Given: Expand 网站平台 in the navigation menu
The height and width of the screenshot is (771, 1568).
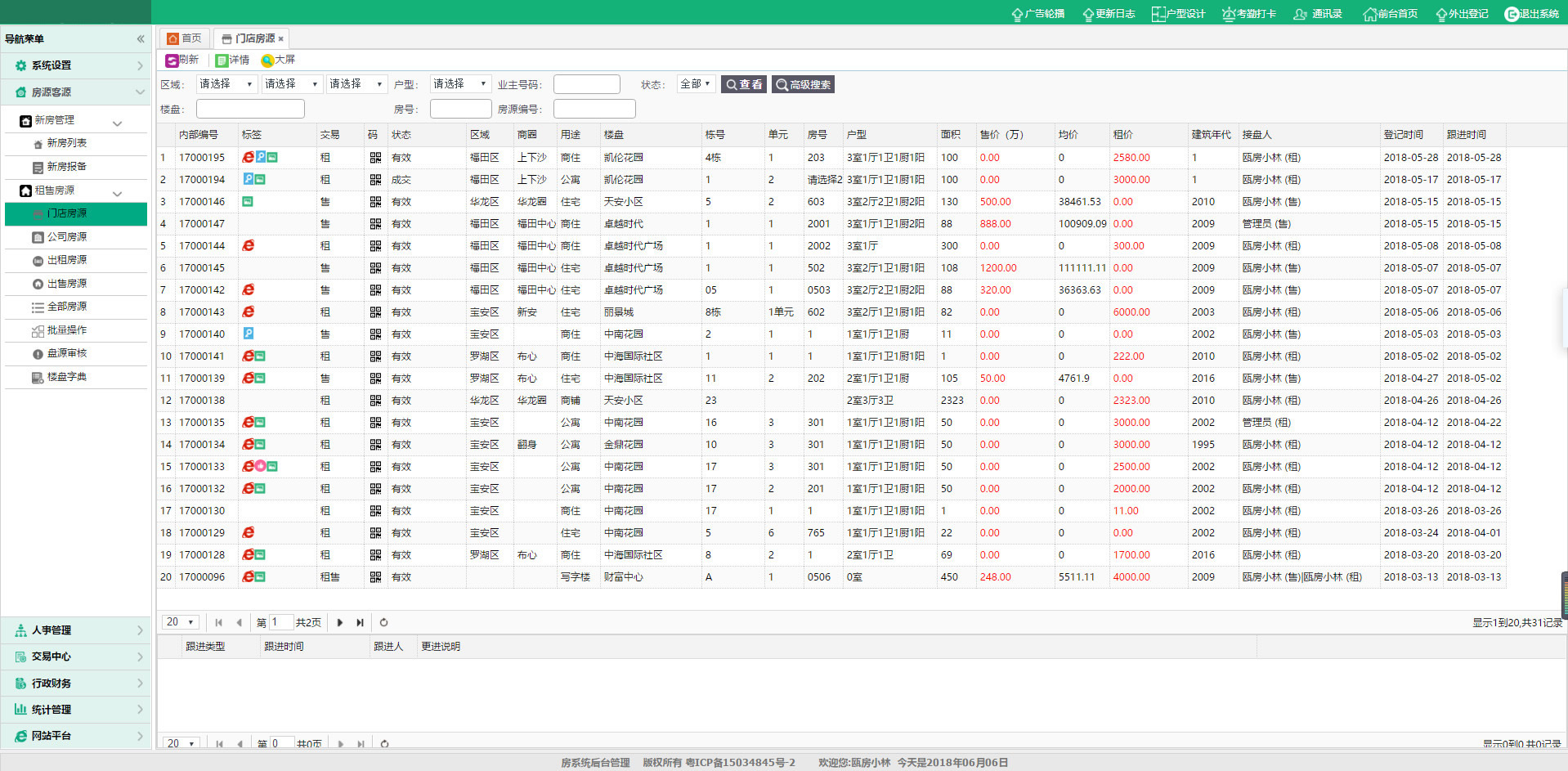Looking at the screenshot, I should click(75, 736).
